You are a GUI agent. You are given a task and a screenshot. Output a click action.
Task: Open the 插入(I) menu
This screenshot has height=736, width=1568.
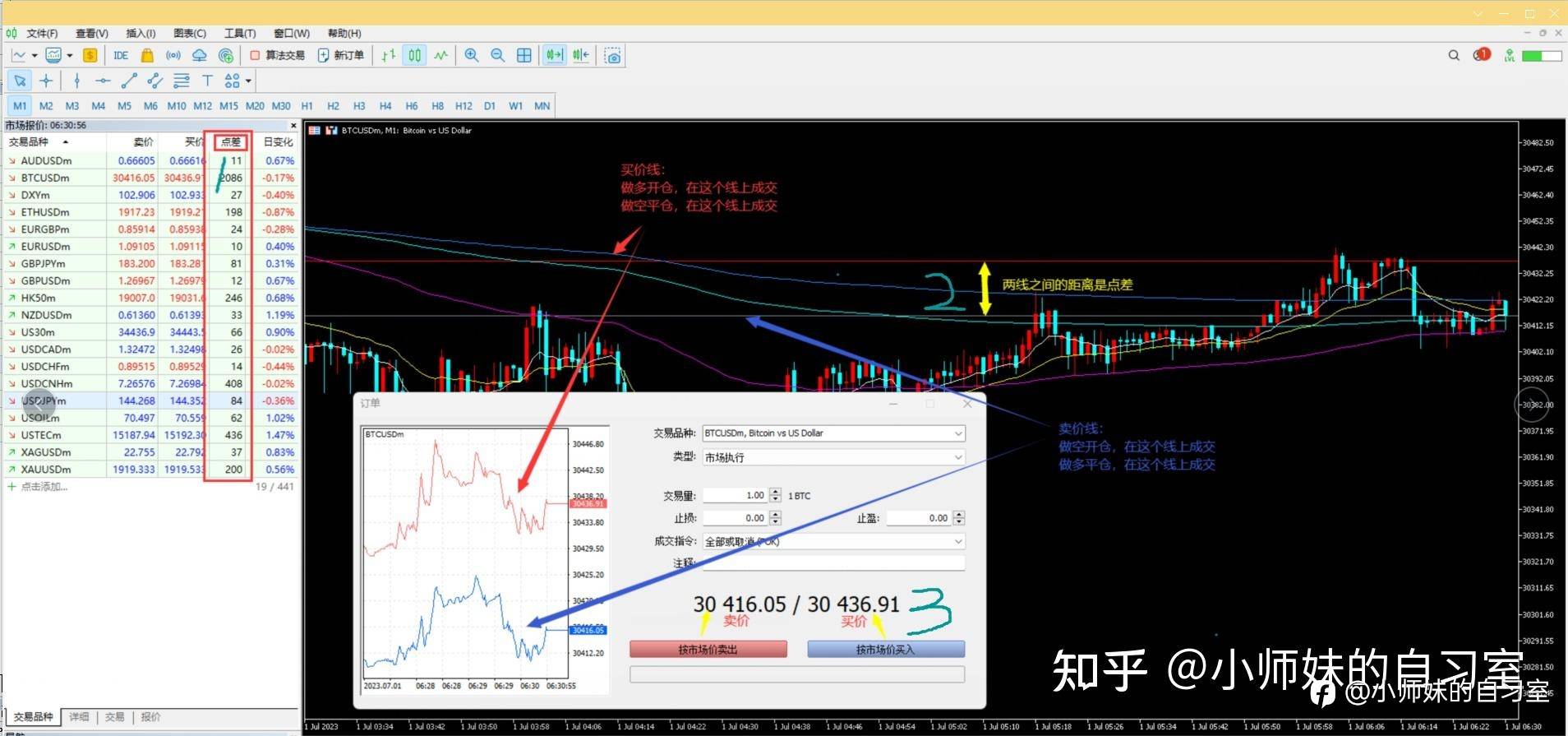coord(141,33)
